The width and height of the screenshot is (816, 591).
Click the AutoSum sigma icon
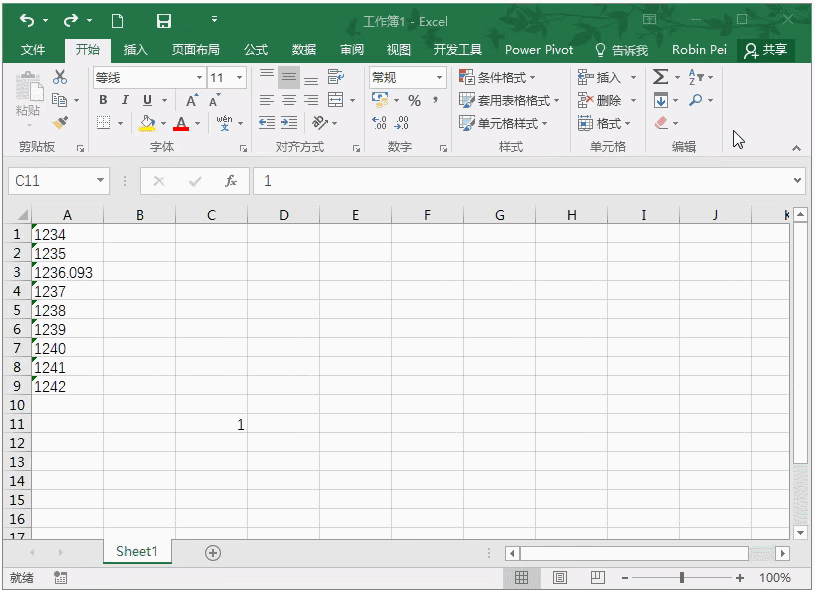click(660, 77)
